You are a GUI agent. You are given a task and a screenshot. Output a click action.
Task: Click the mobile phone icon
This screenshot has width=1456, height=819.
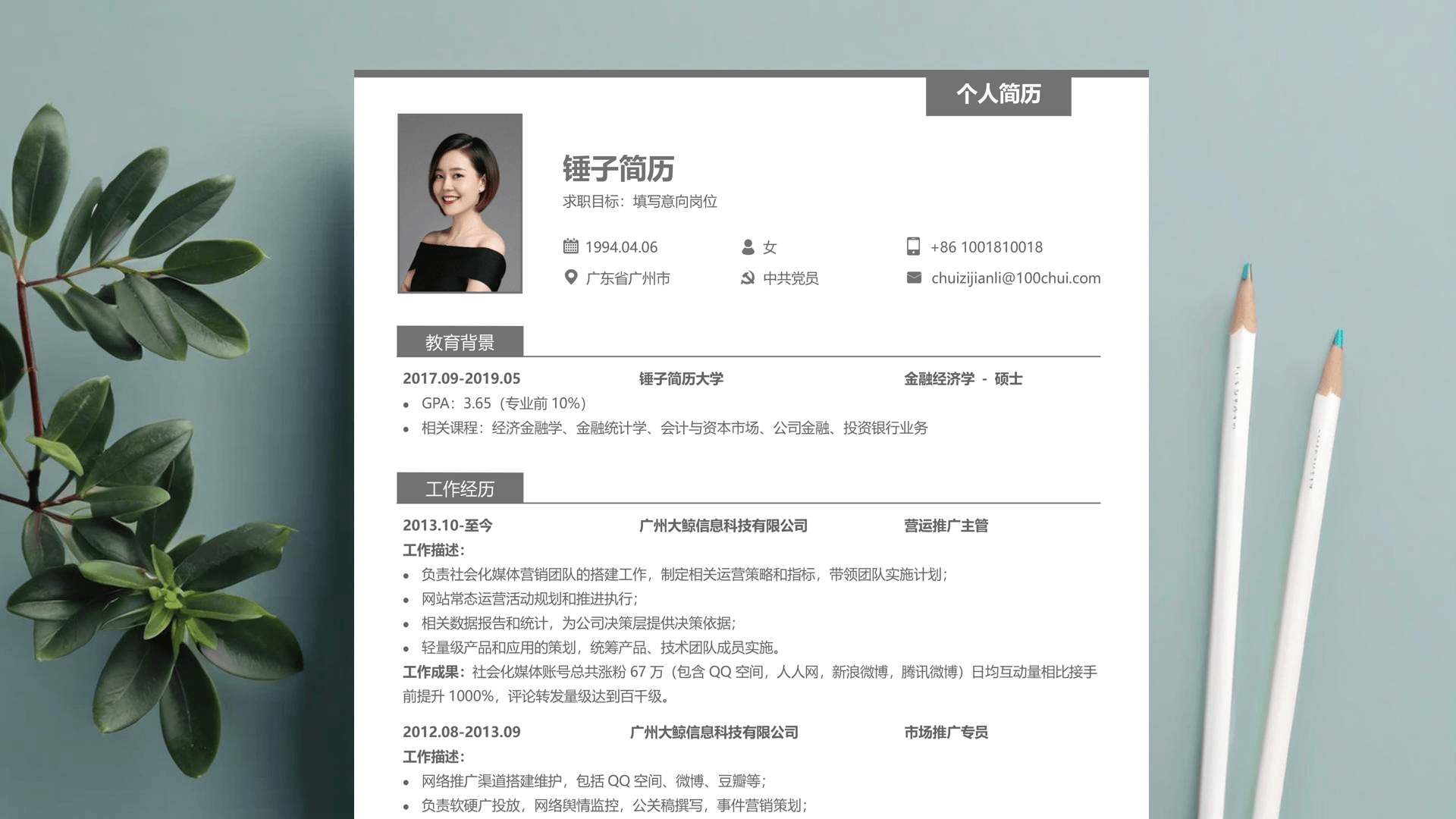click(913, 246)
